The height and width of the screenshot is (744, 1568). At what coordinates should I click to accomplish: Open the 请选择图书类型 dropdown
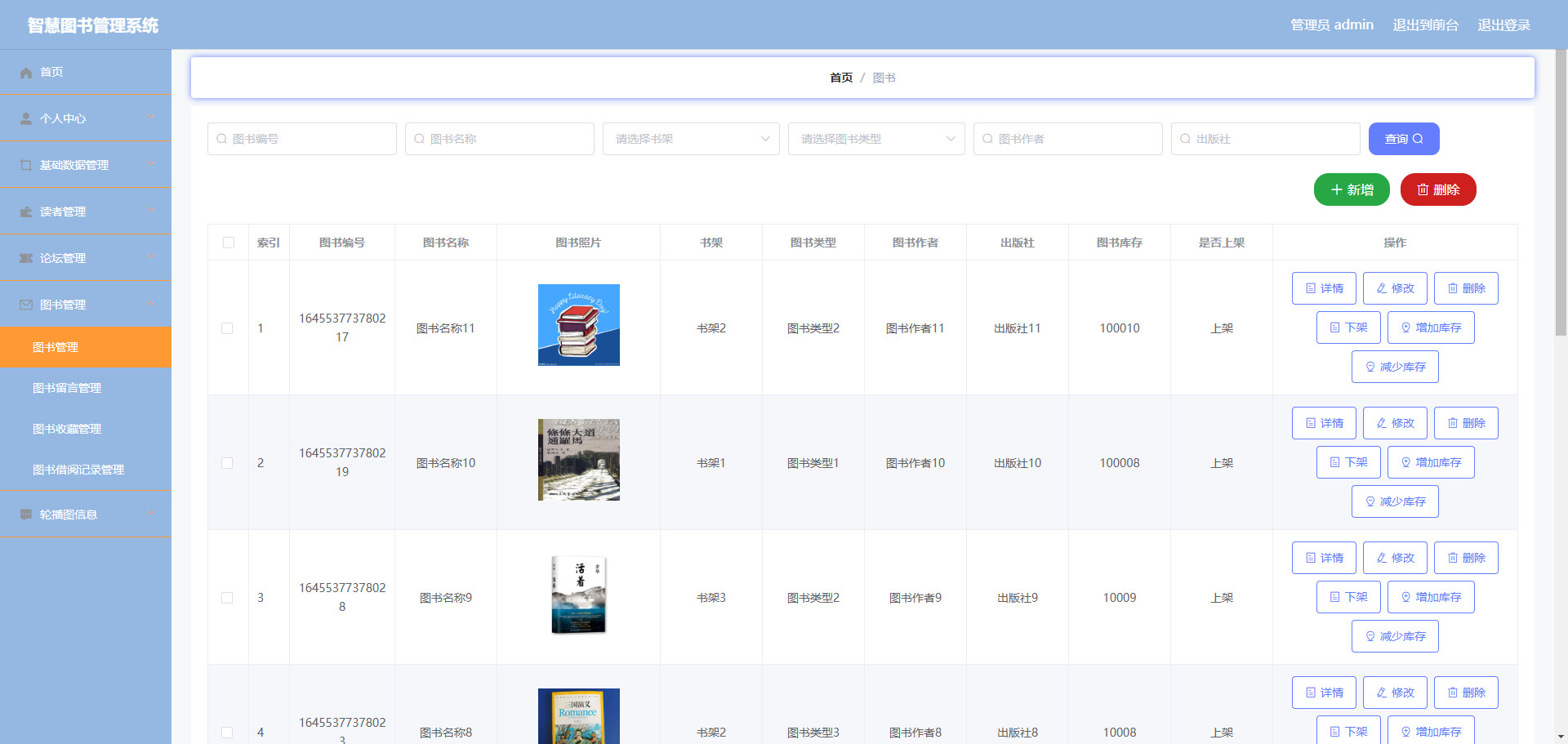[876, 139]
